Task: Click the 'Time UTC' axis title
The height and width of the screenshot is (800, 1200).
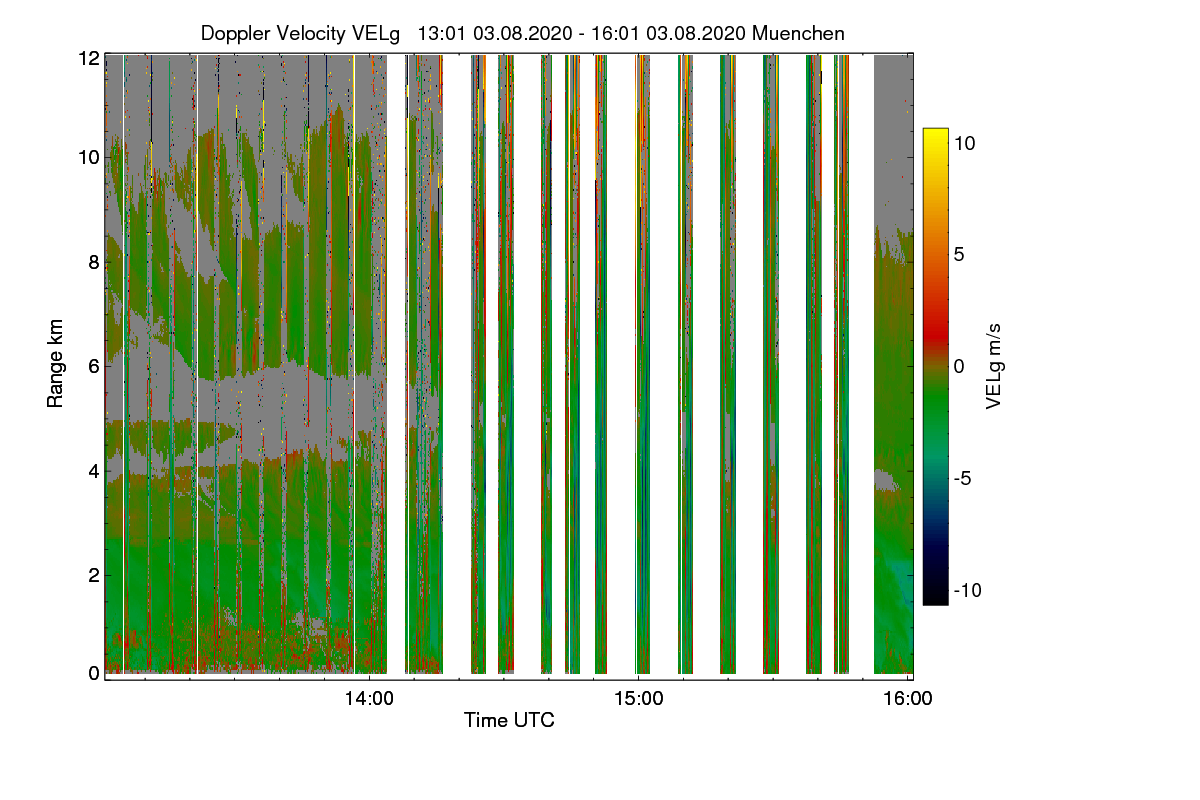Action: (509, 720)
